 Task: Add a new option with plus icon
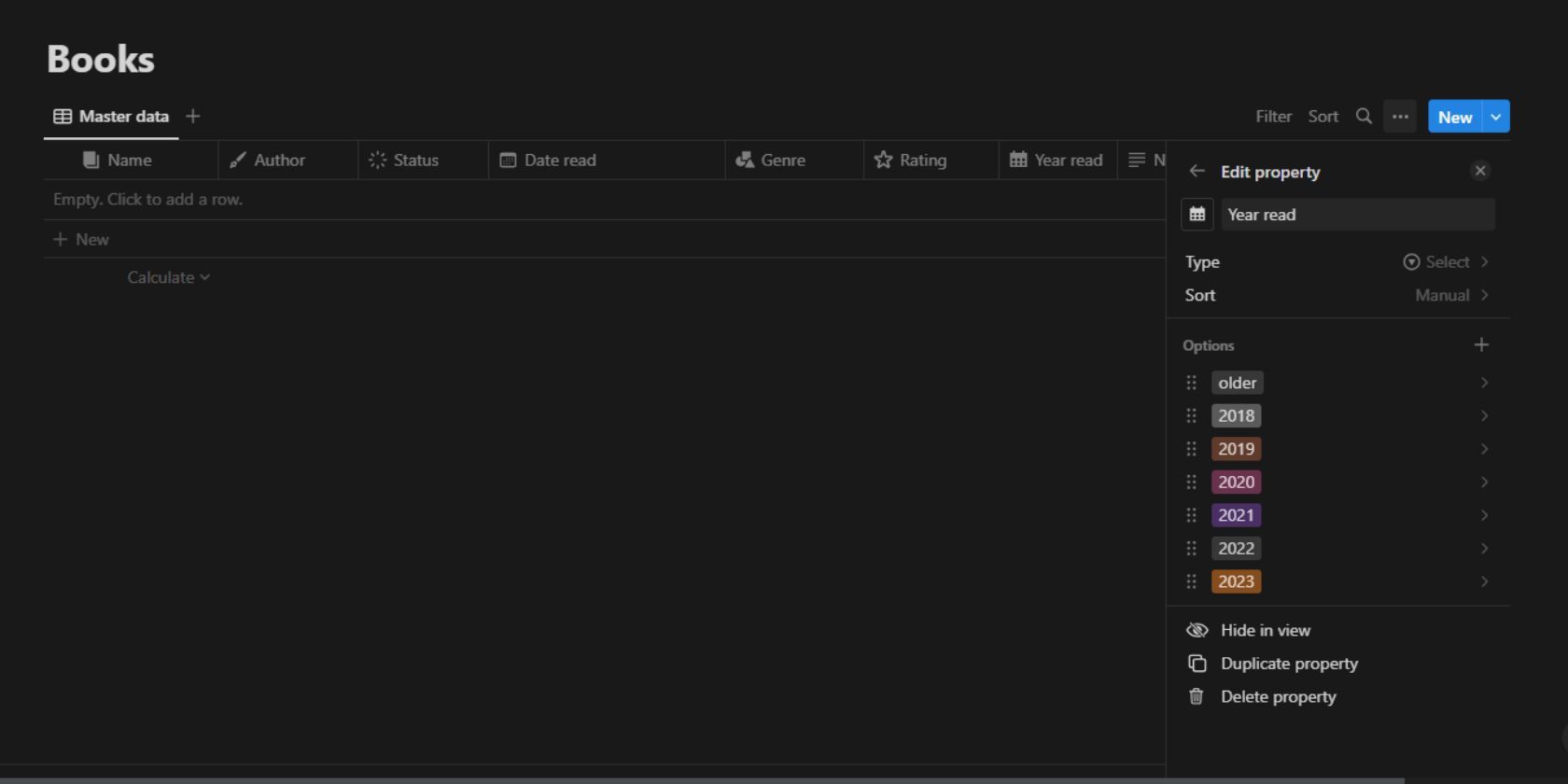pos(1481,345)
